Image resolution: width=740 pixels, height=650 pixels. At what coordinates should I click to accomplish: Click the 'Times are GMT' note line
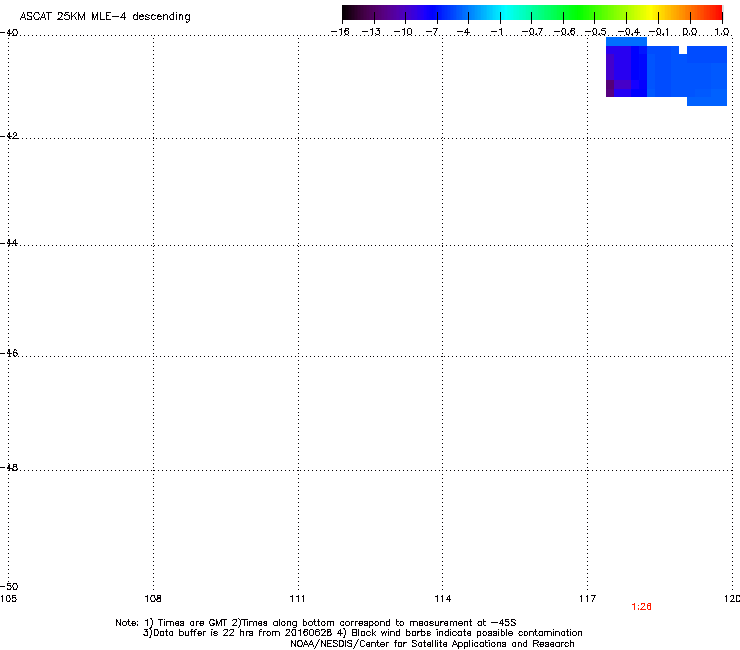[316, 623]
